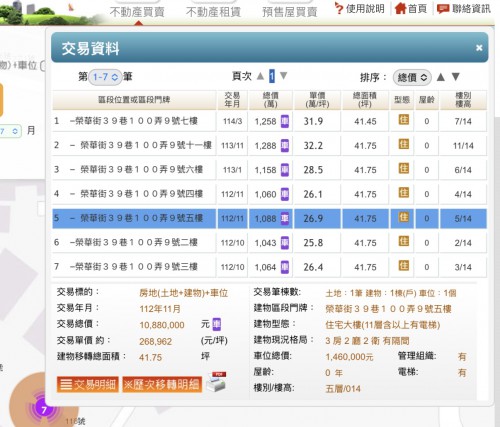This screenshot has width=500, height=427.
Task: Click the 單價(萬/坪) column header
Action: pyautogui.click(x=317, y=100)
